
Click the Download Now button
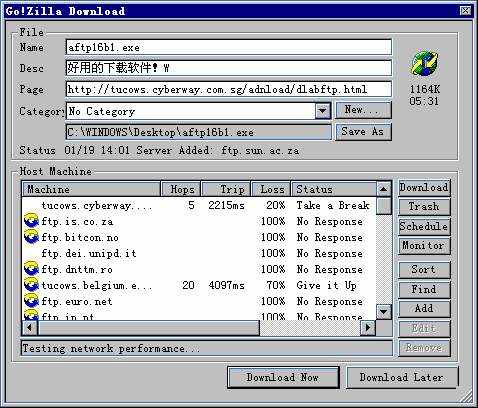(283, 377)
